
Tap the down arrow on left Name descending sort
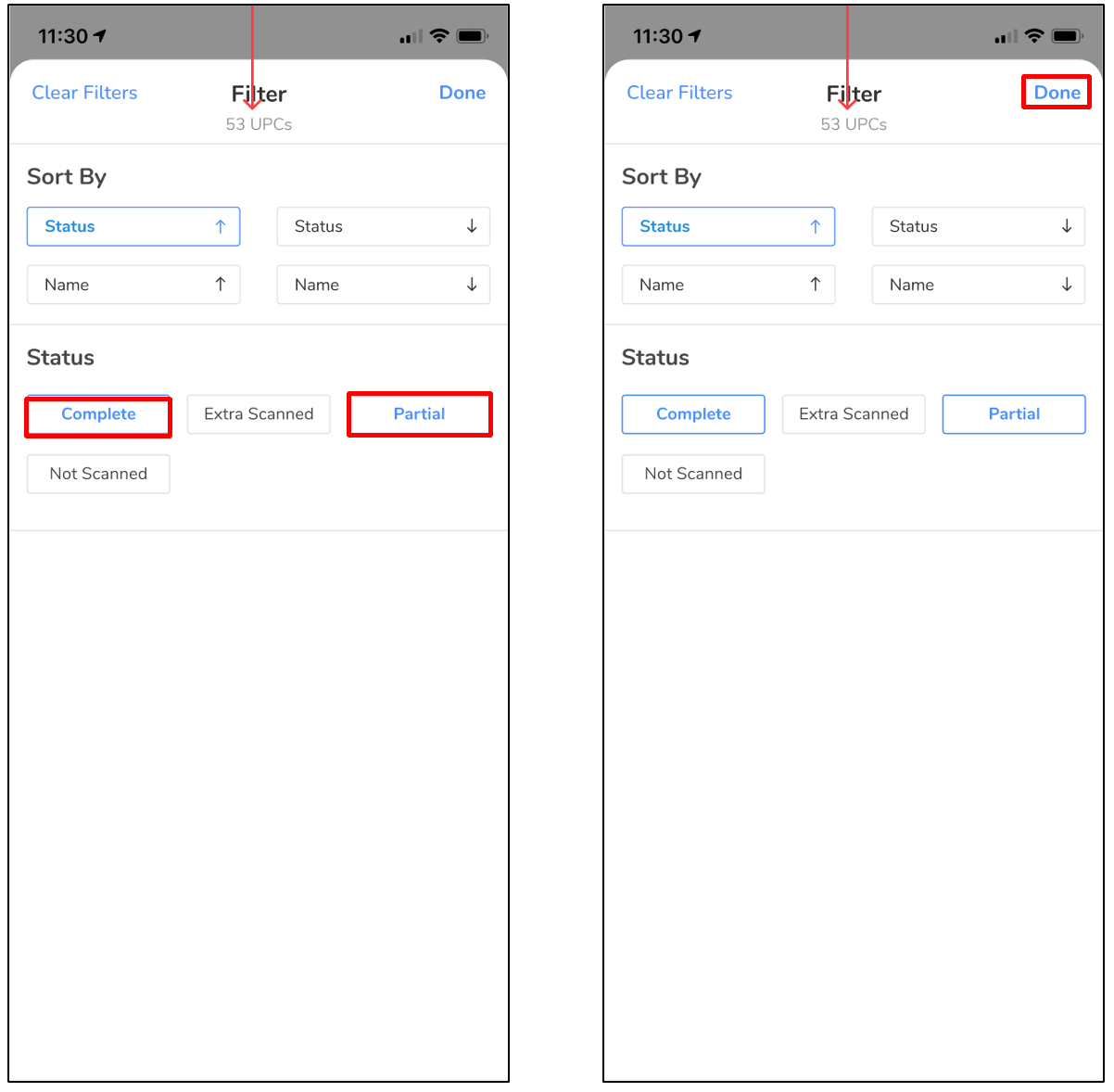click(x=472, y=285)
